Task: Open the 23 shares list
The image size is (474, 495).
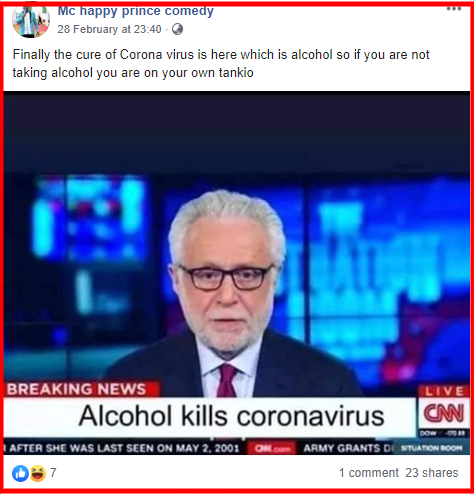Action: (432, 473)
